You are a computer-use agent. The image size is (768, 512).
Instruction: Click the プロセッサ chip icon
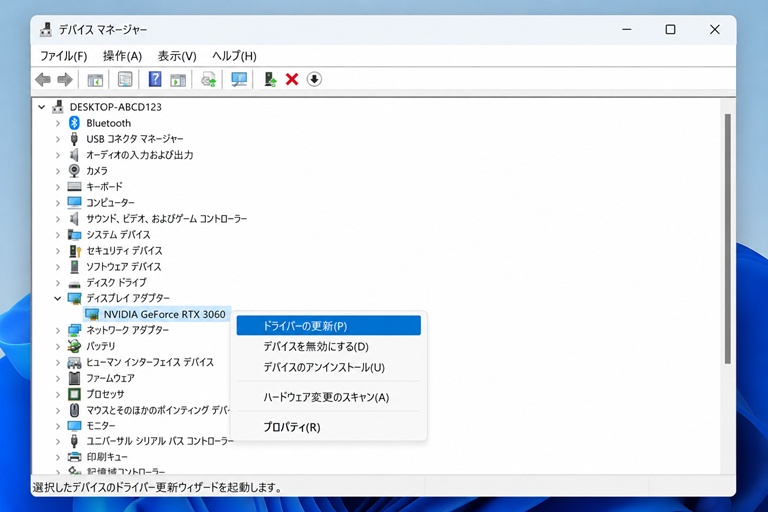(x=74, y=394)
